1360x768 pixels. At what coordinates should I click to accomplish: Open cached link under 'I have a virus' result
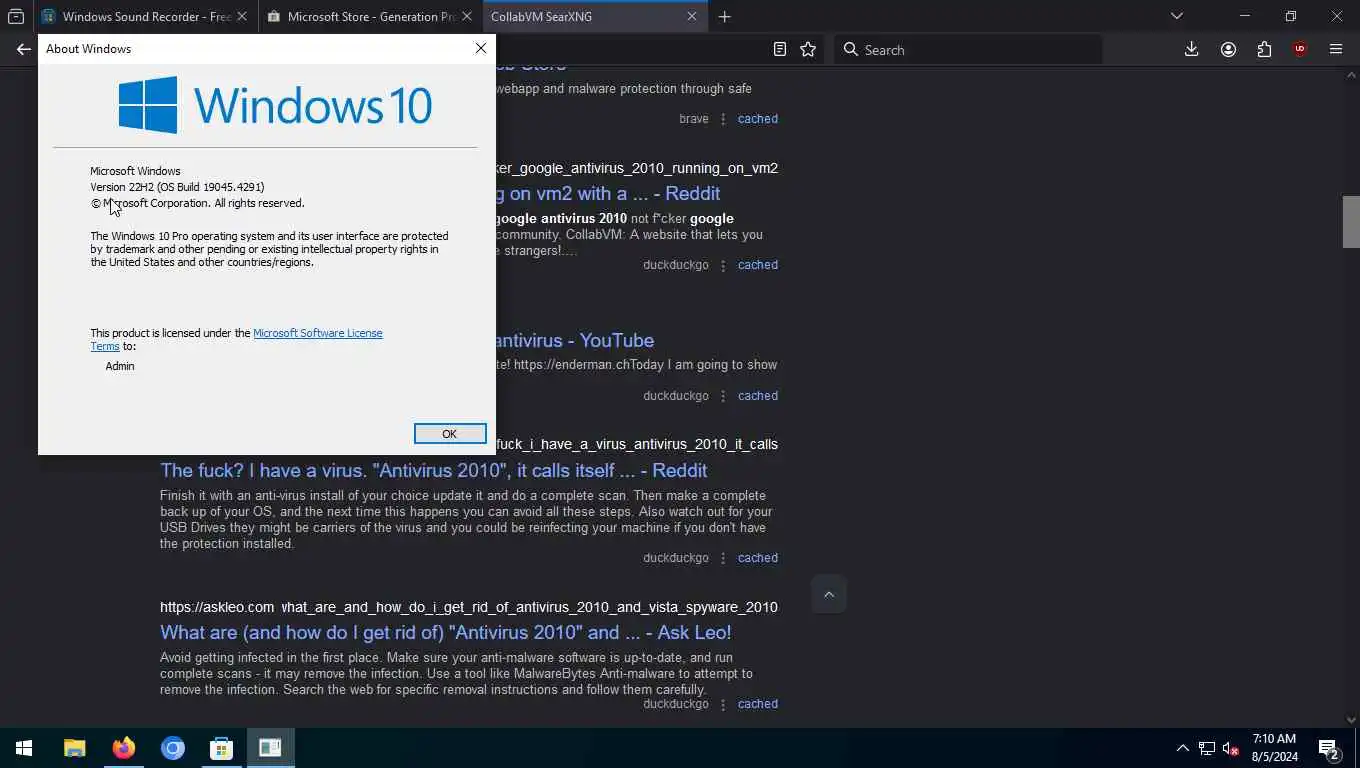758,558
